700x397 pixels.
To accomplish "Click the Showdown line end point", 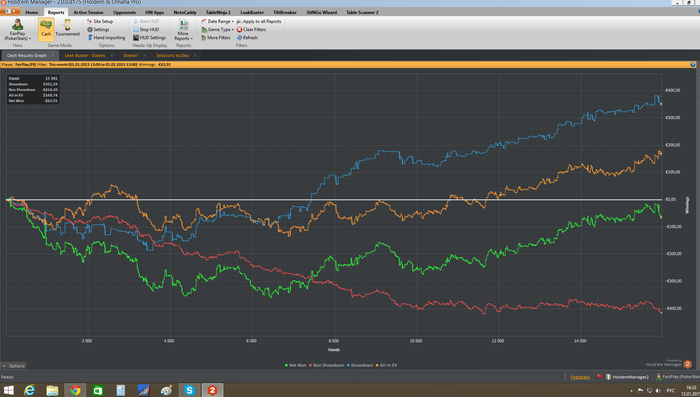I will tap(661, 104).
